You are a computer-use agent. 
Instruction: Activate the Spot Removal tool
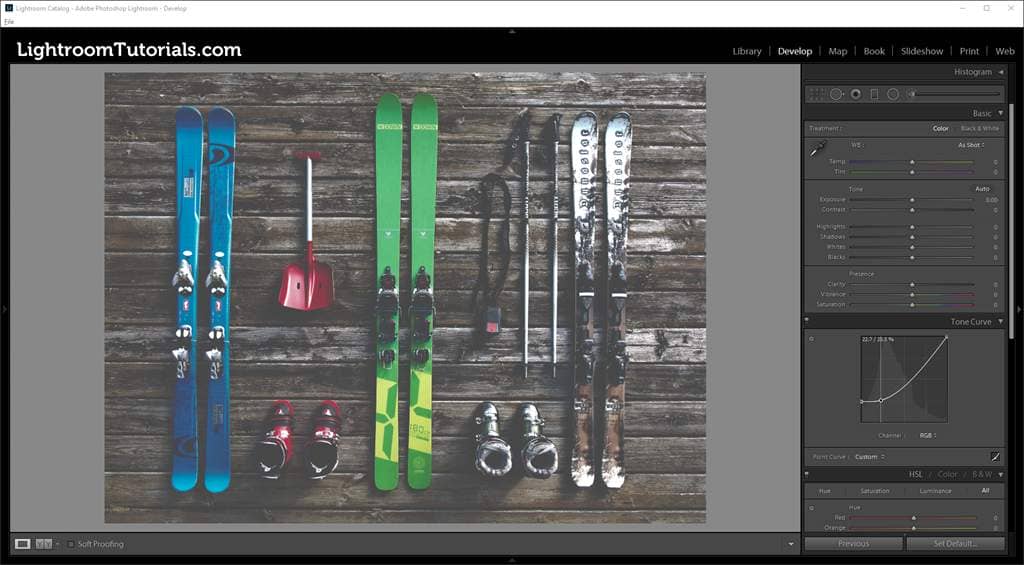[x=836, y=94]
